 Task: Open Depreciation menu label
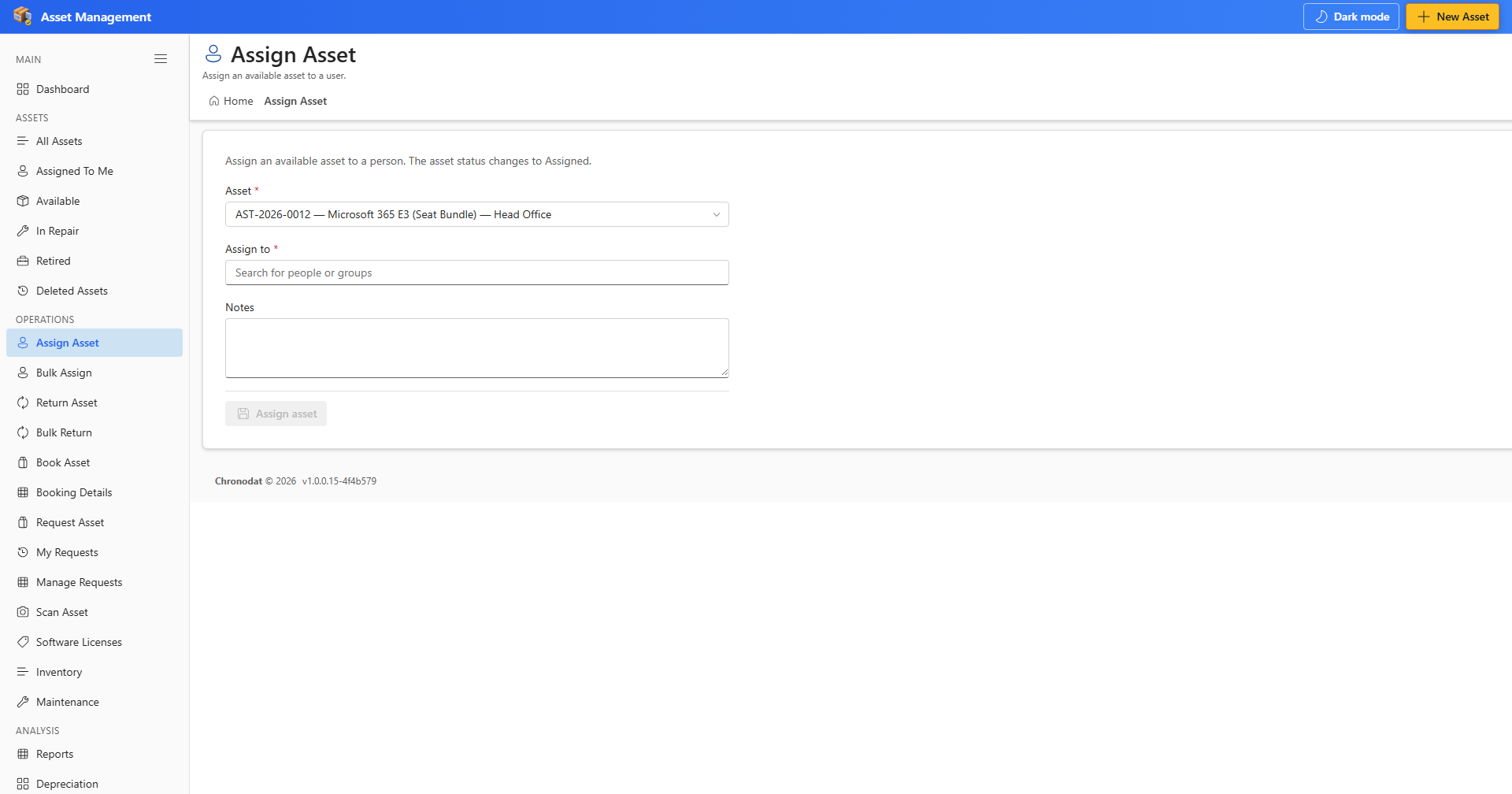pyautogui.click(x=67, y=784)
